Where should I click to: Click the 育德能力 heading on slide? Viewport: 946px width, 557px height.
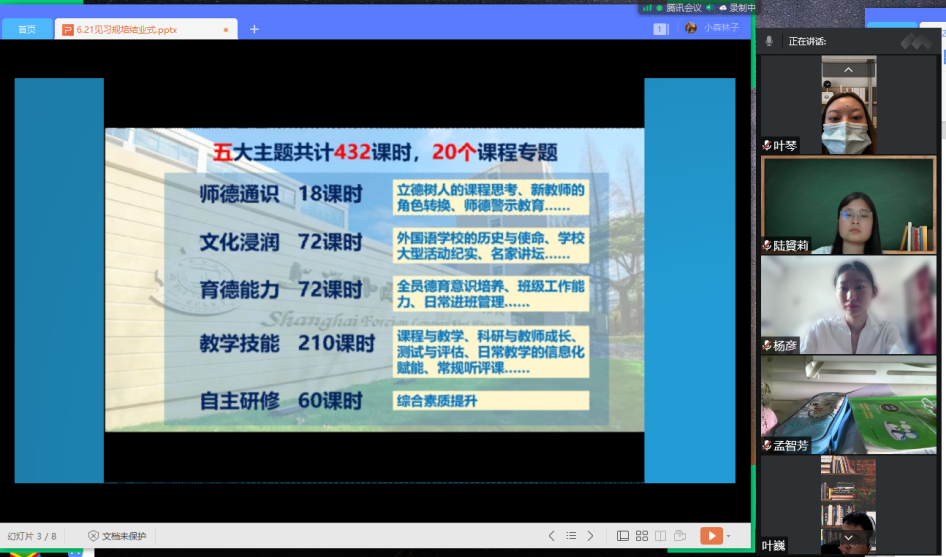coord(240,290)
